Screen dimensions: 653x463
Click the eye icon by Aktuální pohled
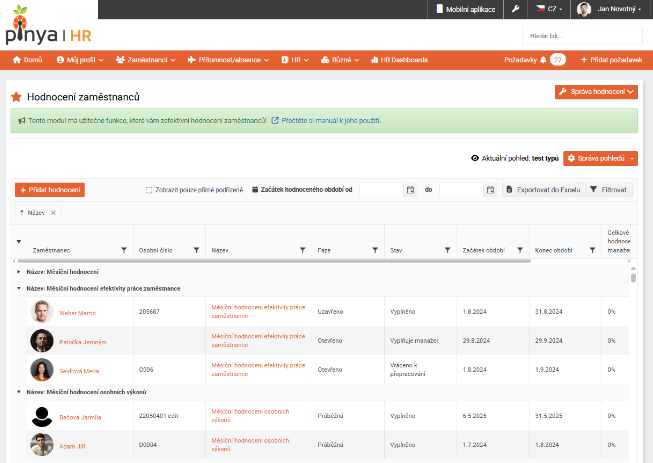(475, 158)
